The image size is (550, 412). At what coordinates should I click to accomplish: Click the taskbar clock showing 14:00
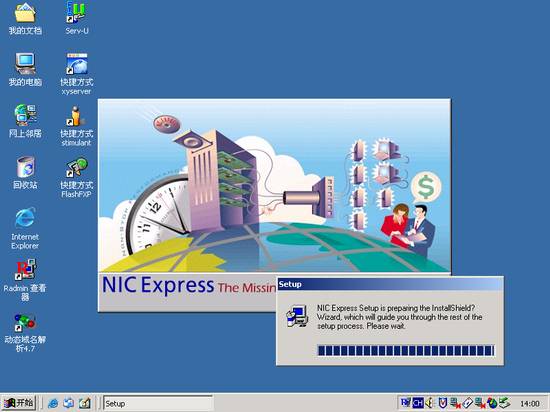530,404
